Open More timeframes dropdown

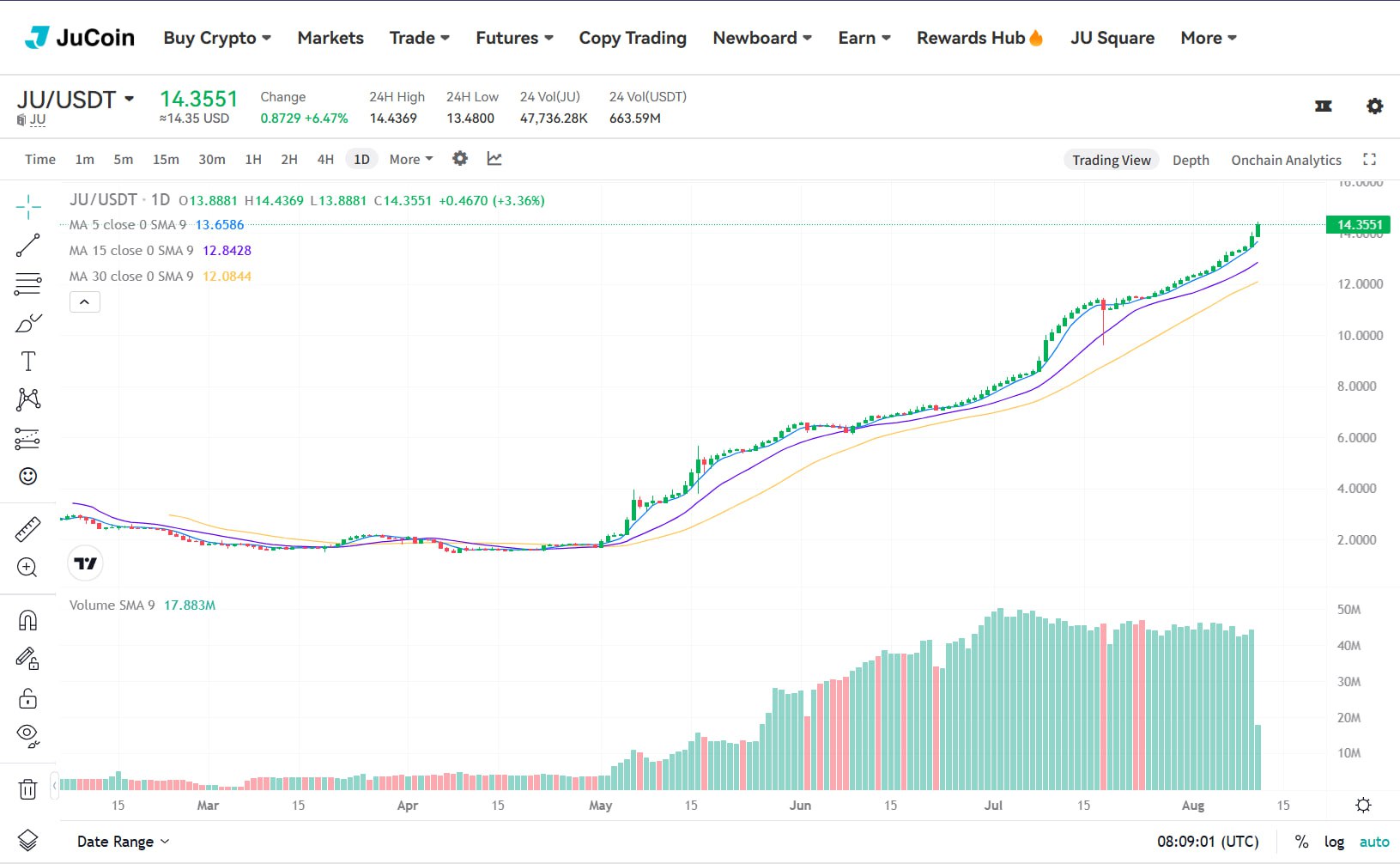pos(411,160)
